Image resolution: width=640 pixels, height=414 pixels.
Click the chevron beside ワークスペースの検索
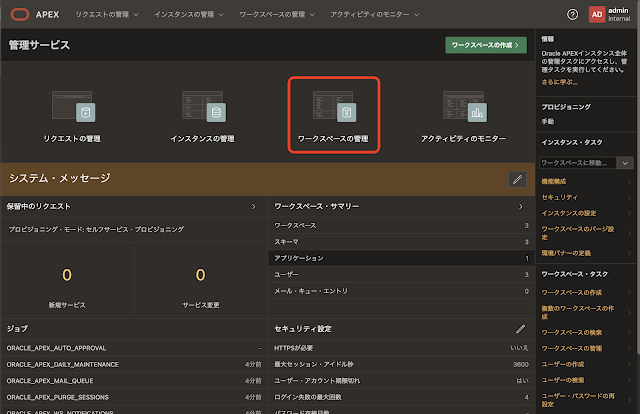tap(629, 332)
